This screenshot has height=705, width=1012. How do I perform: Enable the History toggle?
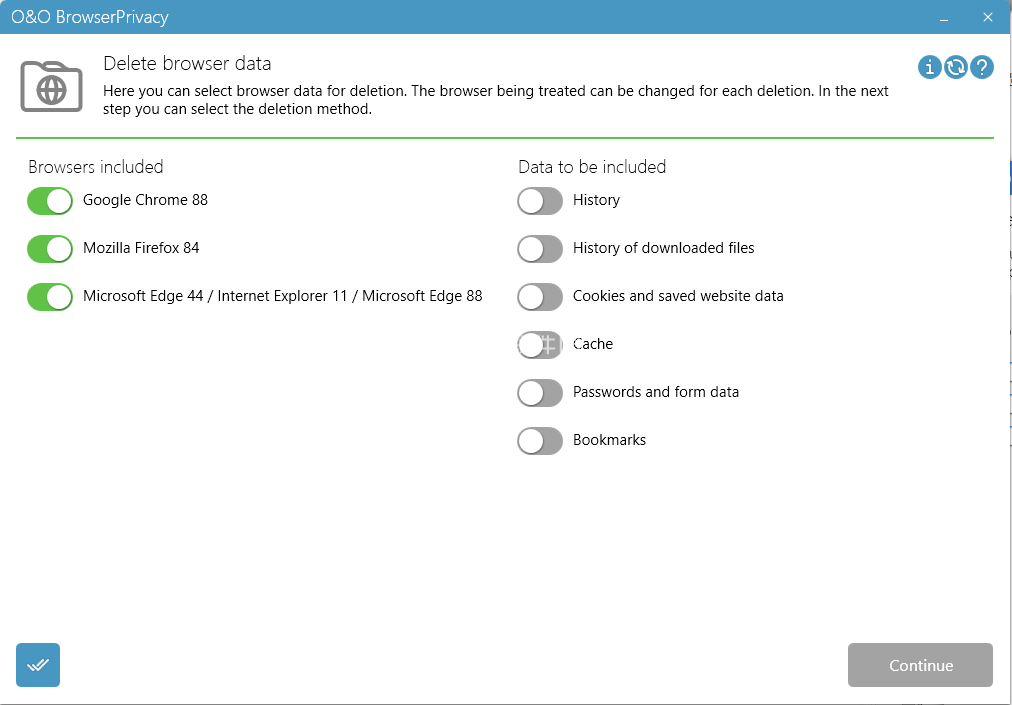(540, 201)
